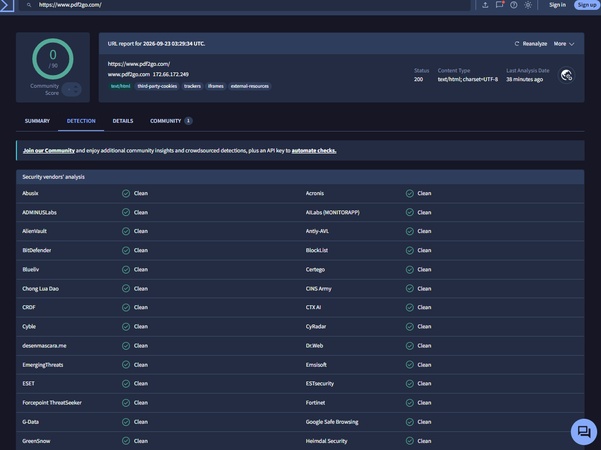Click the detection score circle 0/90

point(53,59)
